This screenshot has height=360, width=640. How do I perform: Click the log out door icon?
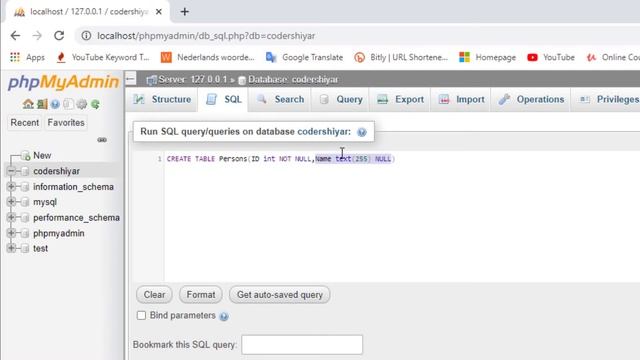click(42, 104)
